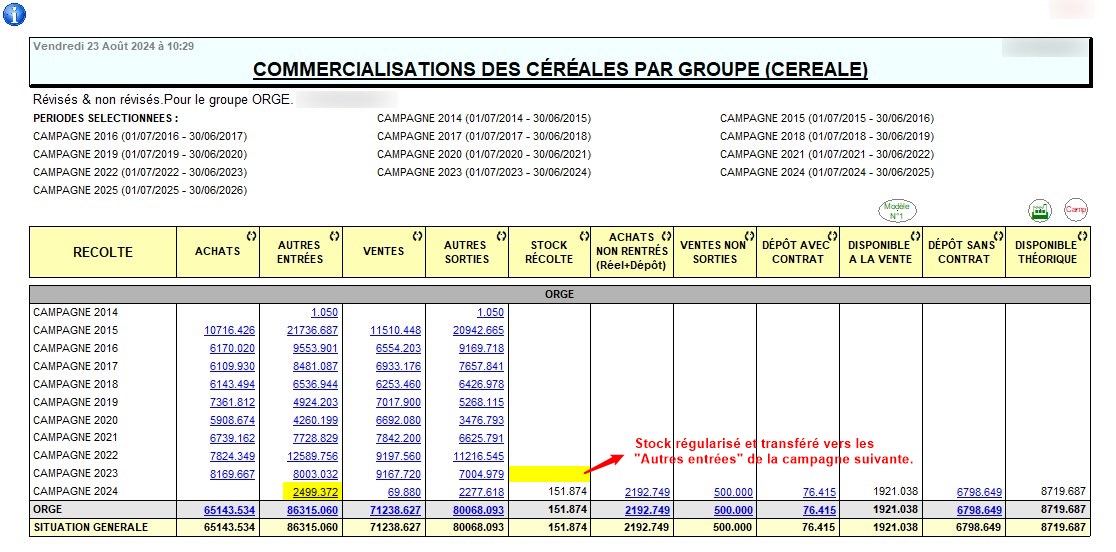The width and height of the screenshot is (1116, 552).
Task: Click the red Camp circle icon
Action: point(1075,210)
